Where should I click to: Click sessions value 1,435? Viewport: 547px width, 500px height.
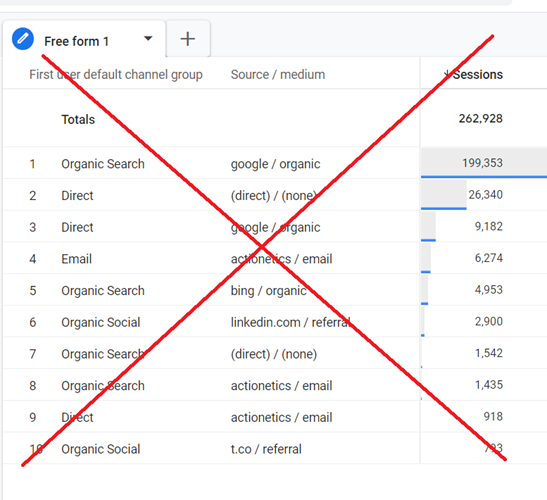click(489, 385)
